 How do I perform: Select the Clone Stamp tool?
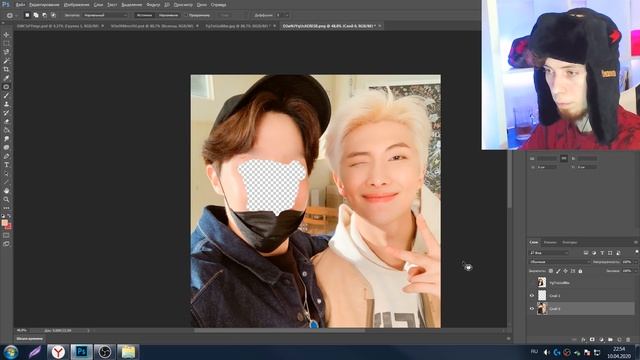tap(6, 104)
